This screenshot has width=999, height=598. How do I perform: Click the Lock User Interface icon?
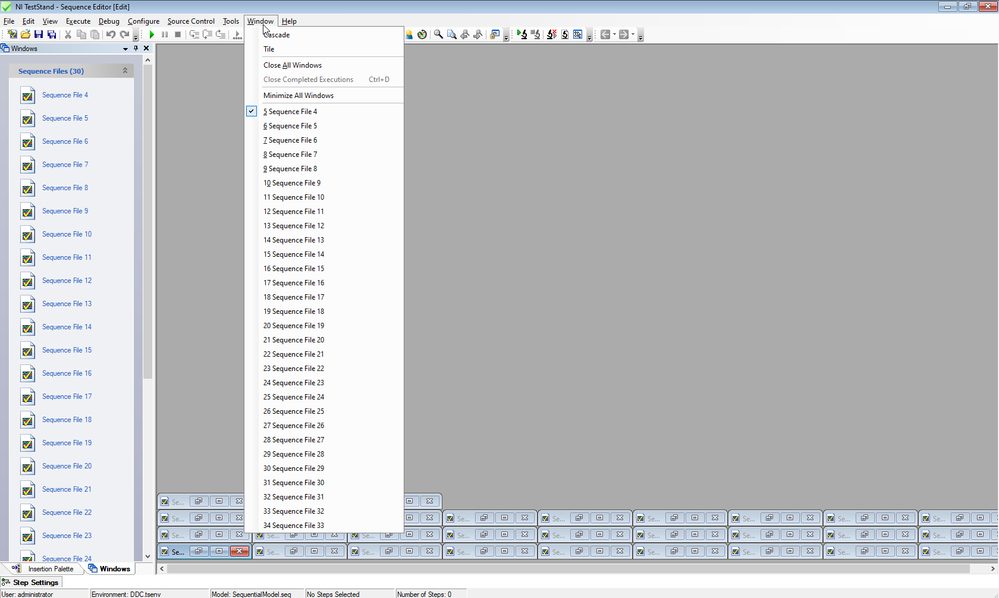tap(495, 34)
